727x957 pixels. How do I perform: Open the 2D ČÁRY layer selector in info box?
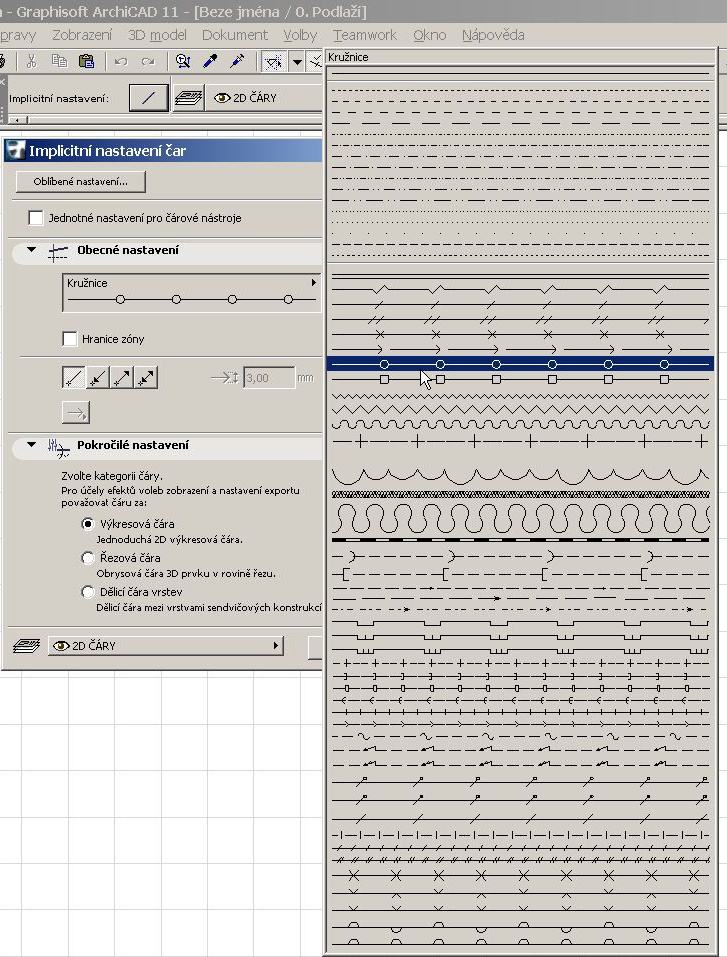coord(266,98)
